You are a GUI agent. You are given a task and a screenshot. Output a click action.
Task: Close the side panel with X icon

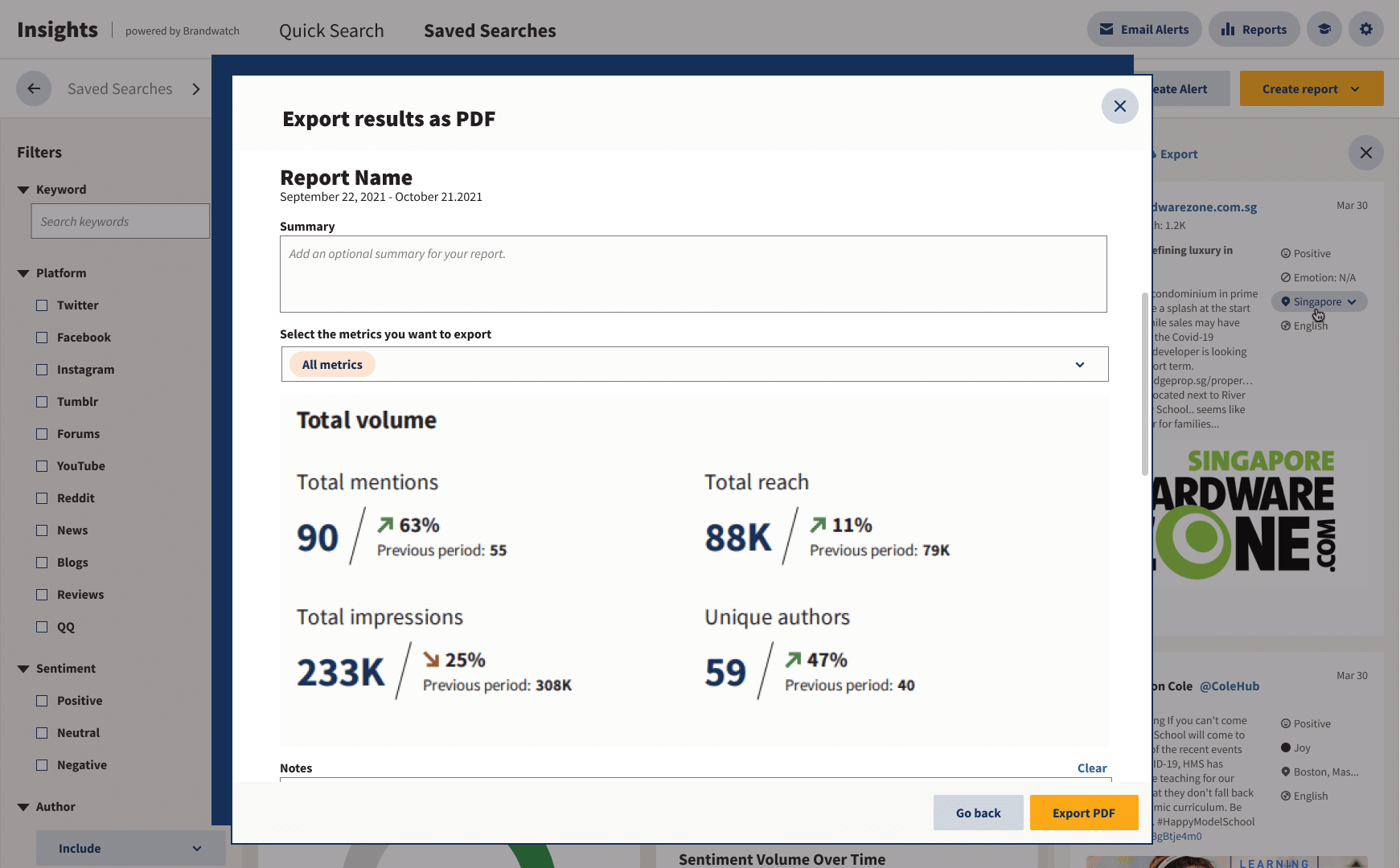[x=1365, y=153]
